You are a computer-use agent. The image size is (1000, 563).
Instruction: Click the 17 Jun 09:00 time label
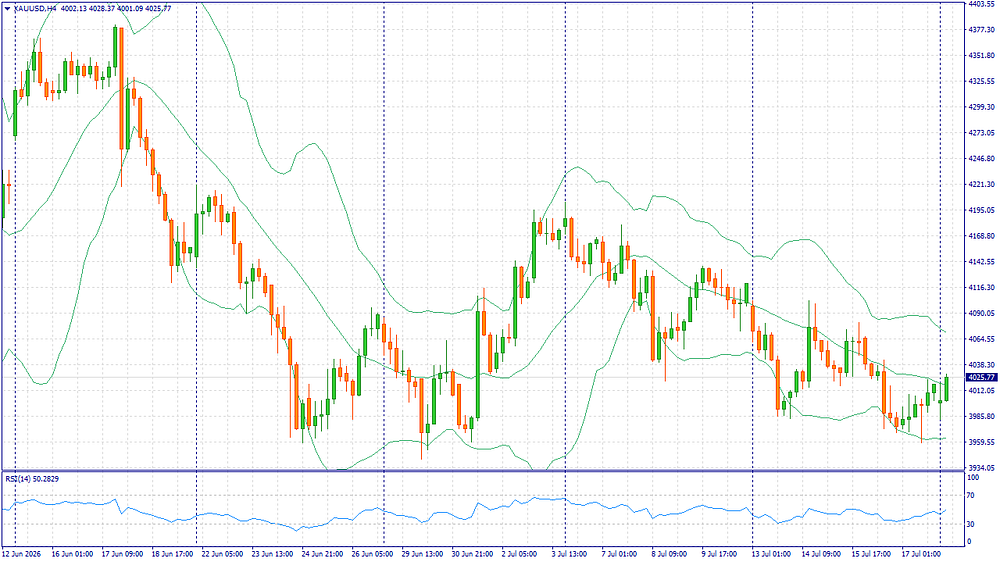[x=122, y=554]
